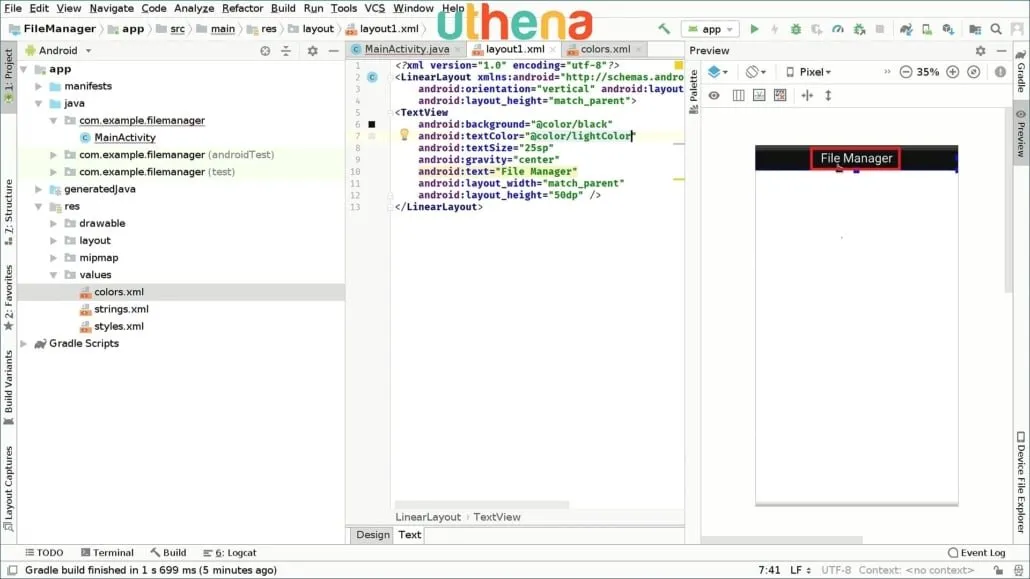Open the app run configuration dropdown

click(x=711, y=29)
